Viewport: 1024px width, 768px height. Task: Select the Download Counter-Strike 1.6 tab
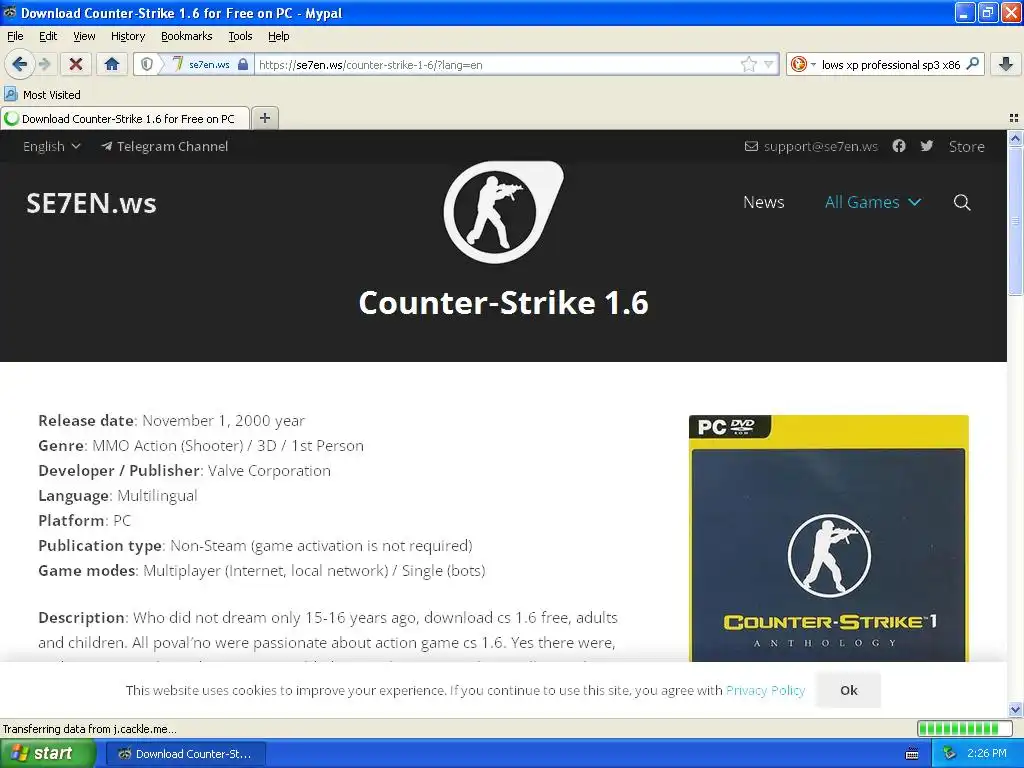pos(125,118)
